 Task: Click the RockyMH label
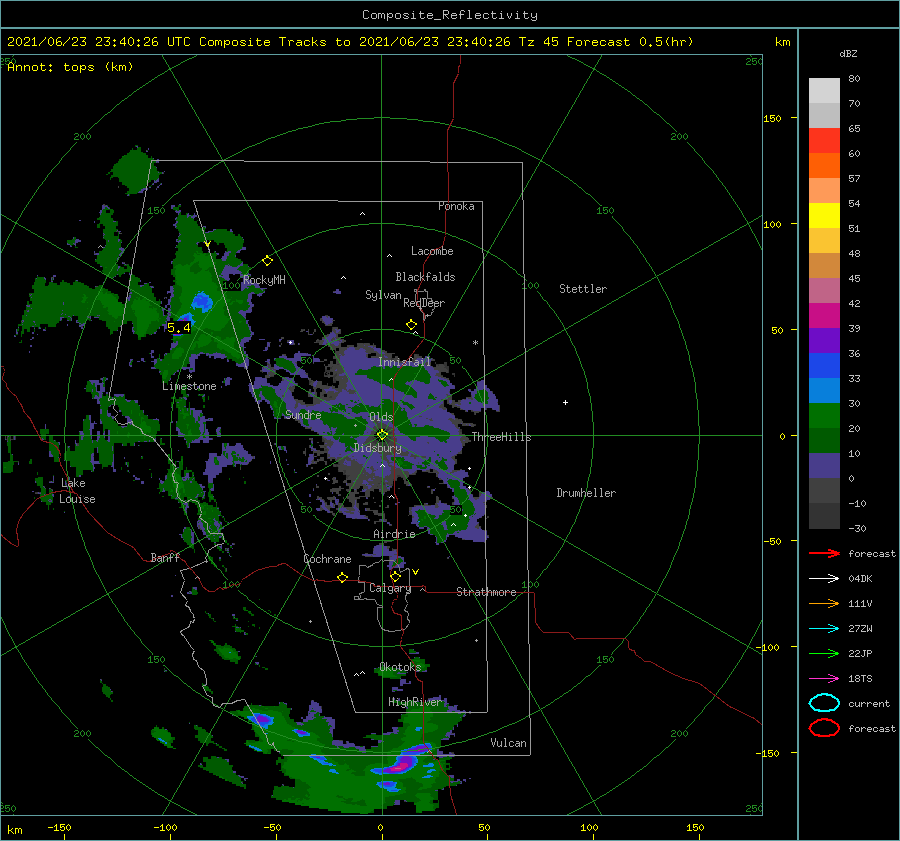click(264, 280)
